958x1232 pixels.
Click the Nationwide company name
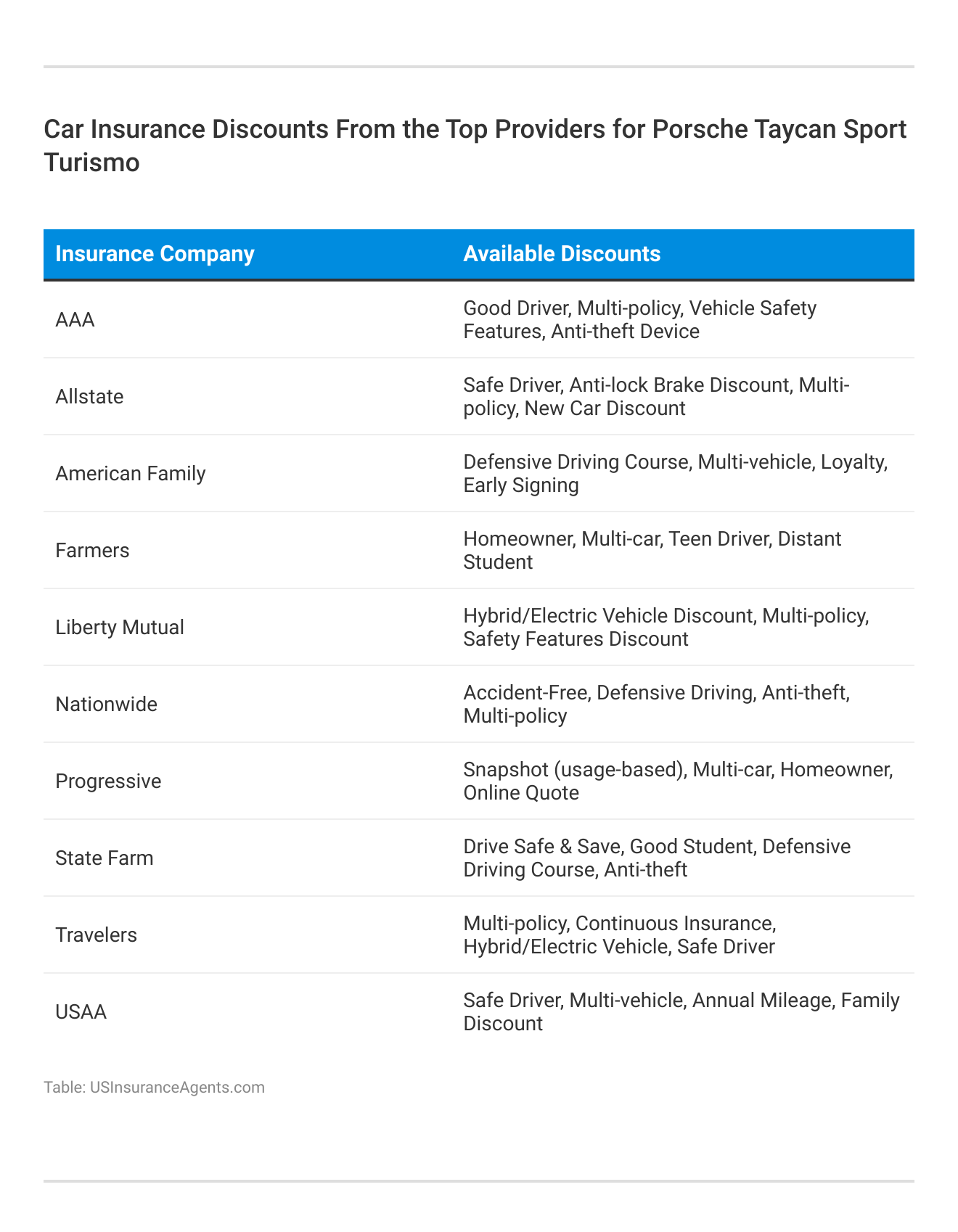pyautogui.click(x=107, y=705)
